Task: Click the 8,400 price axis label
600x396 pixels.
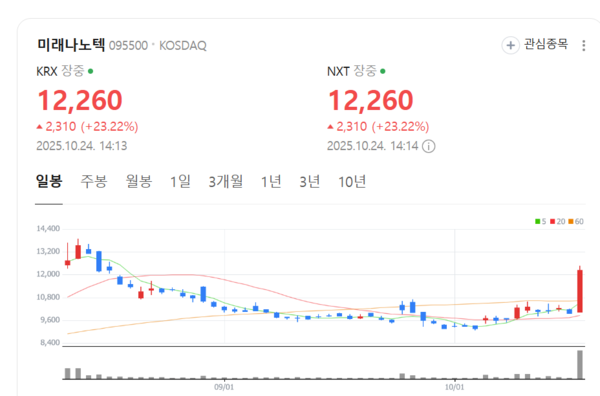Action: click(50, 342)
